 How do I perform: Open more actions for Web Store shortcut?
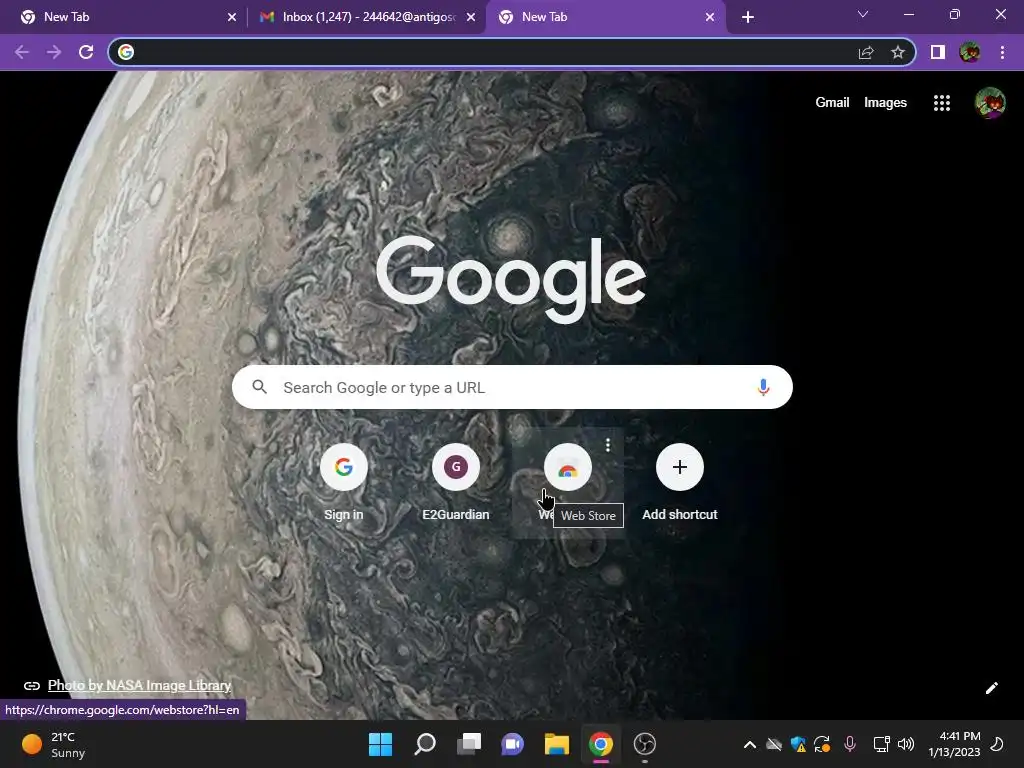(608, 445)
